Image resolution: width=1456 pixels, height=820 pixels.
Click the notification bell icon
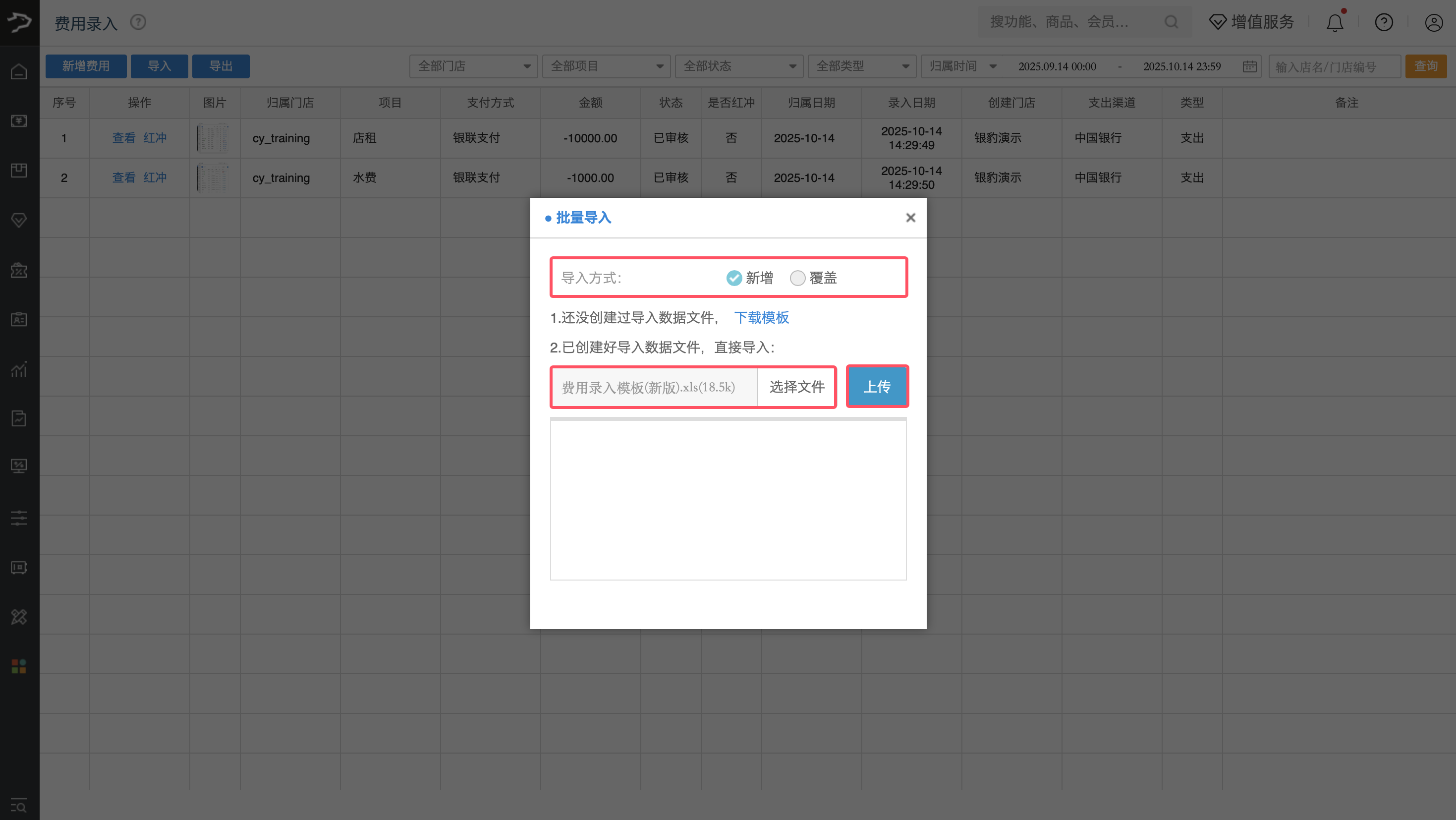(x=1335, y=23)
